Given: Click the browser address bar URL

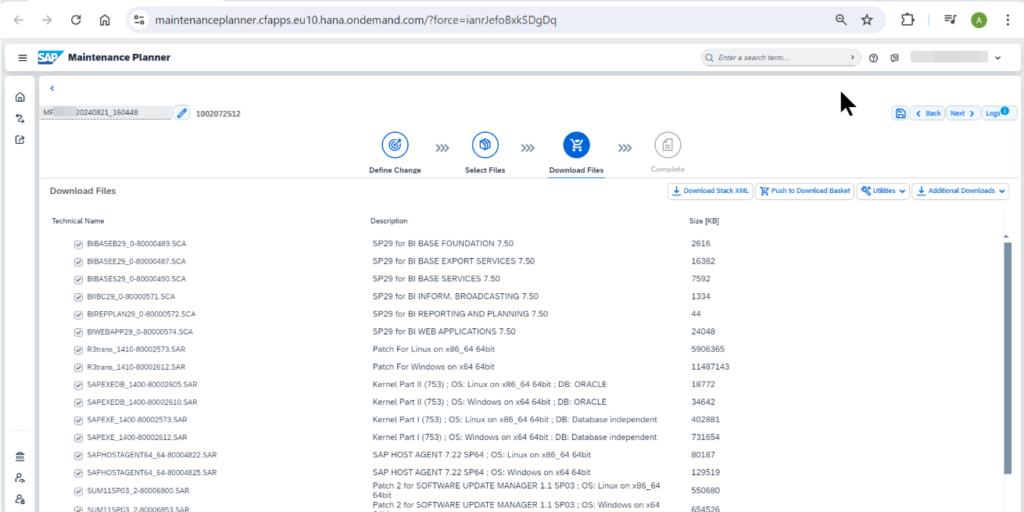Looking at the screenshot, I should pos(356,20).
